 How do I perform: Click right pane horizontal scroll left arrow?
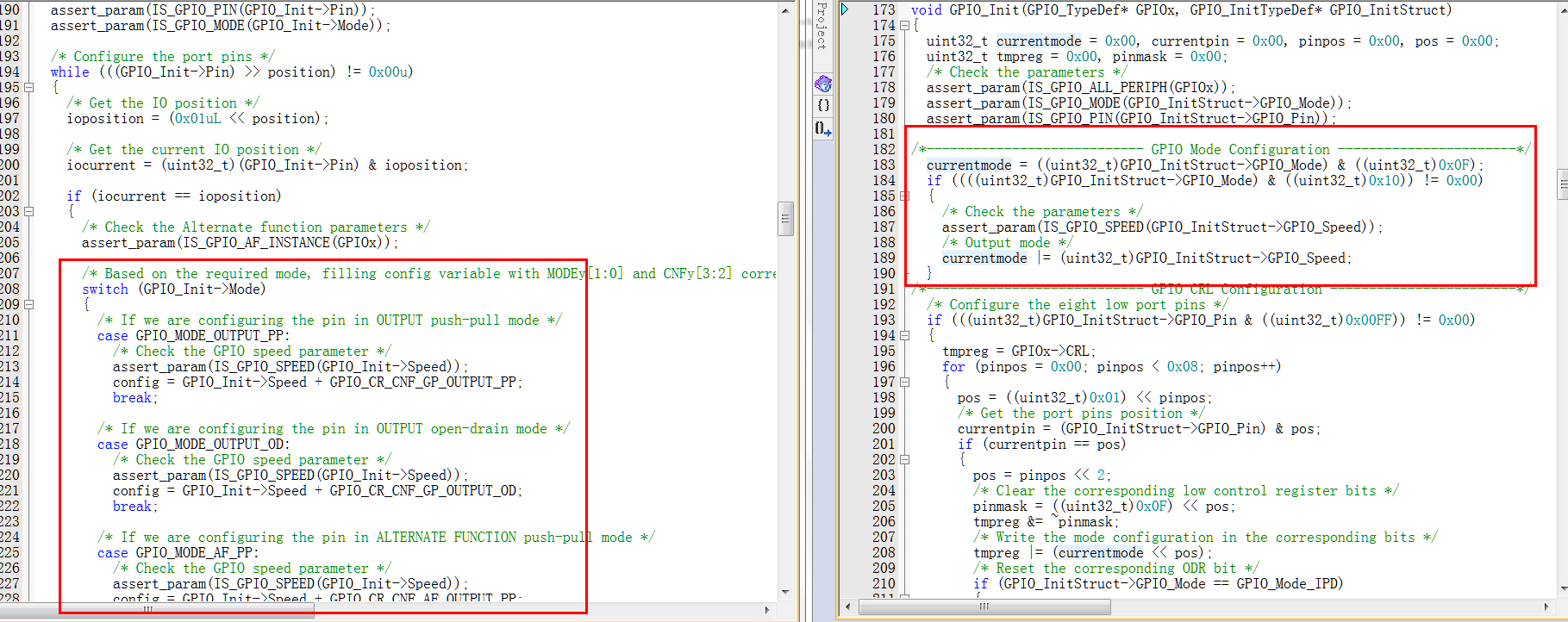pyautogui.click(x=847, y=607)
